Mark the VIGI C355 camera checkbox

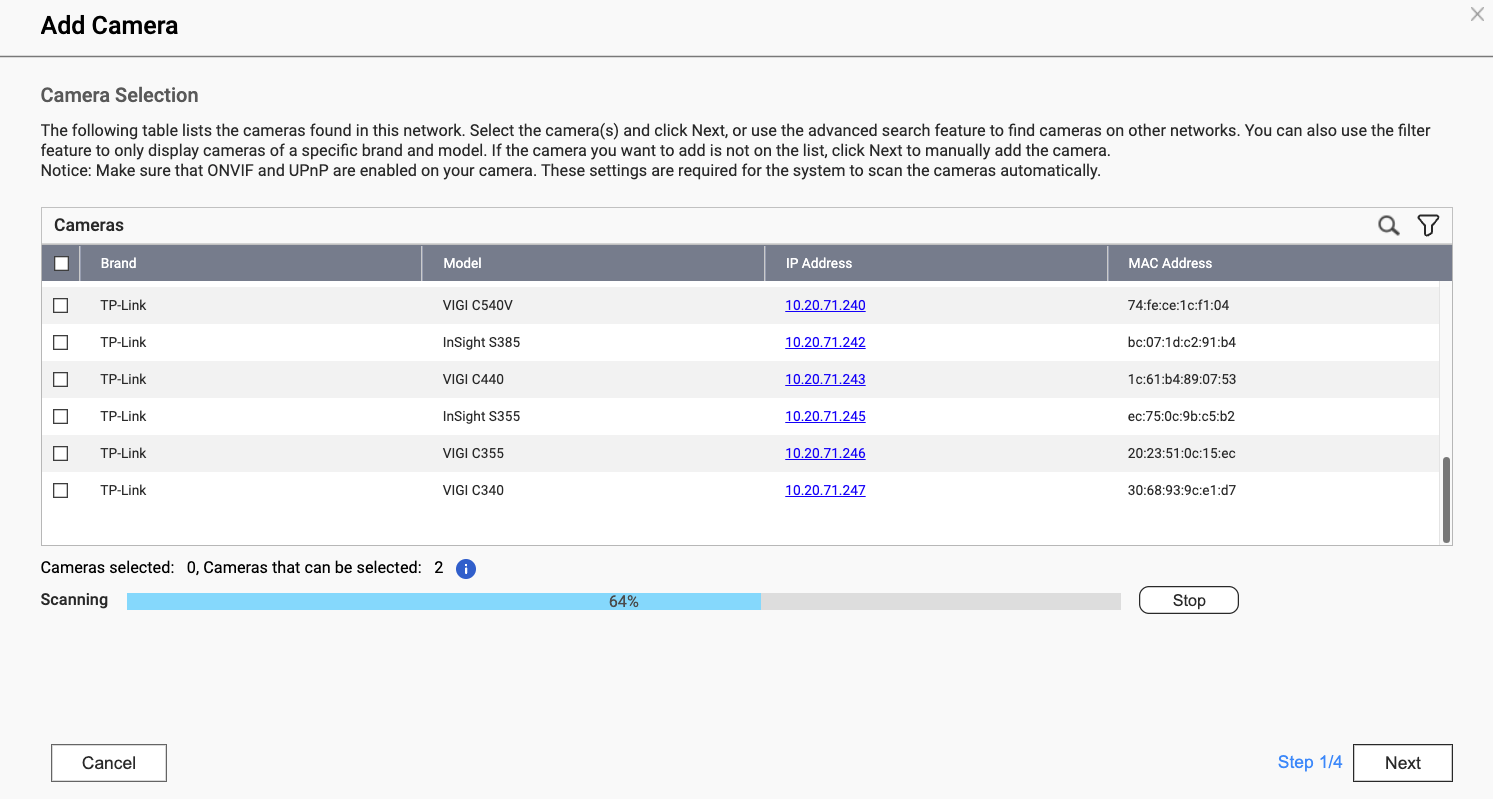61,453
